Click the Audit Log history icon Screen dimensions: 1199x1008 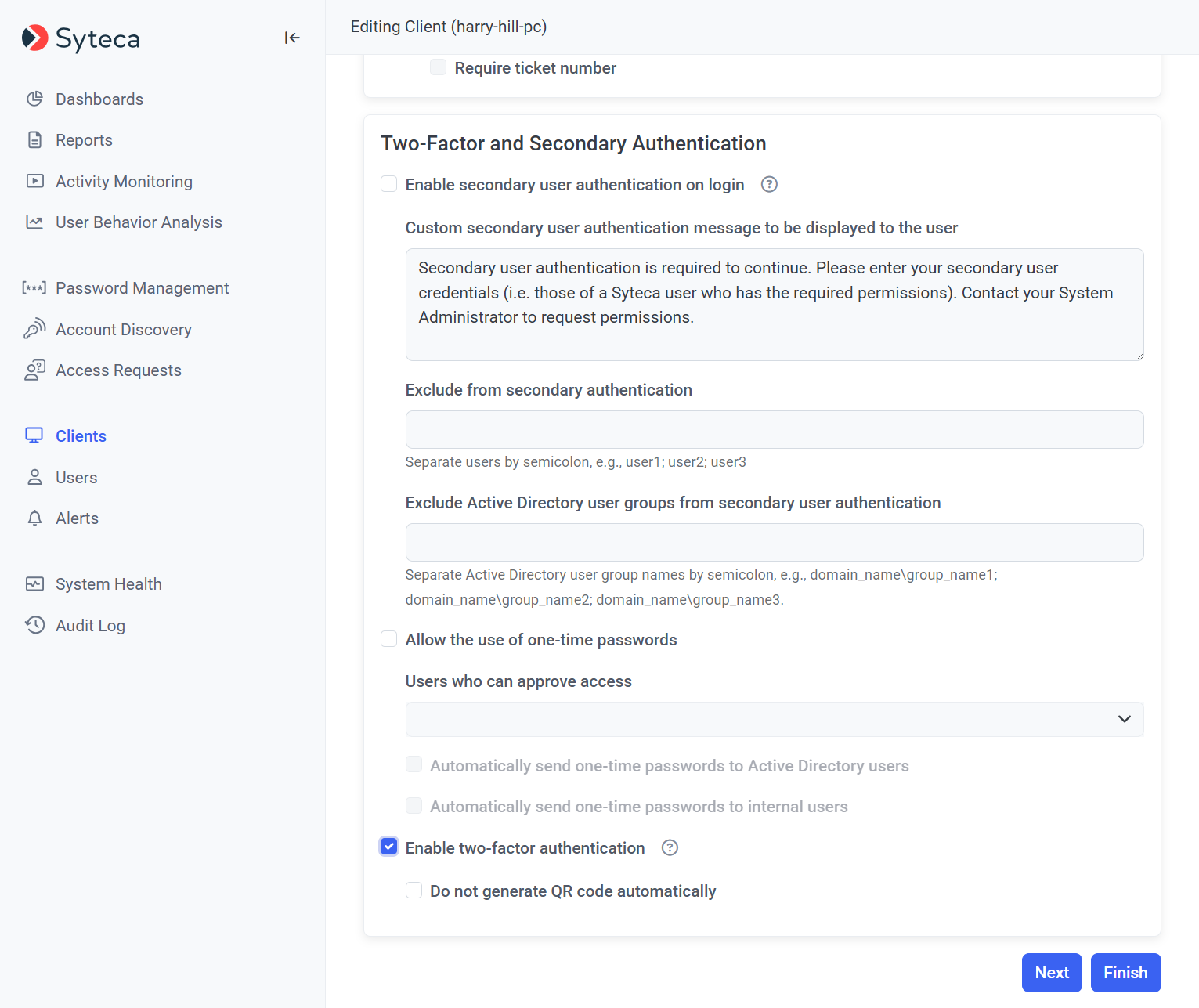tap(34, 625)
